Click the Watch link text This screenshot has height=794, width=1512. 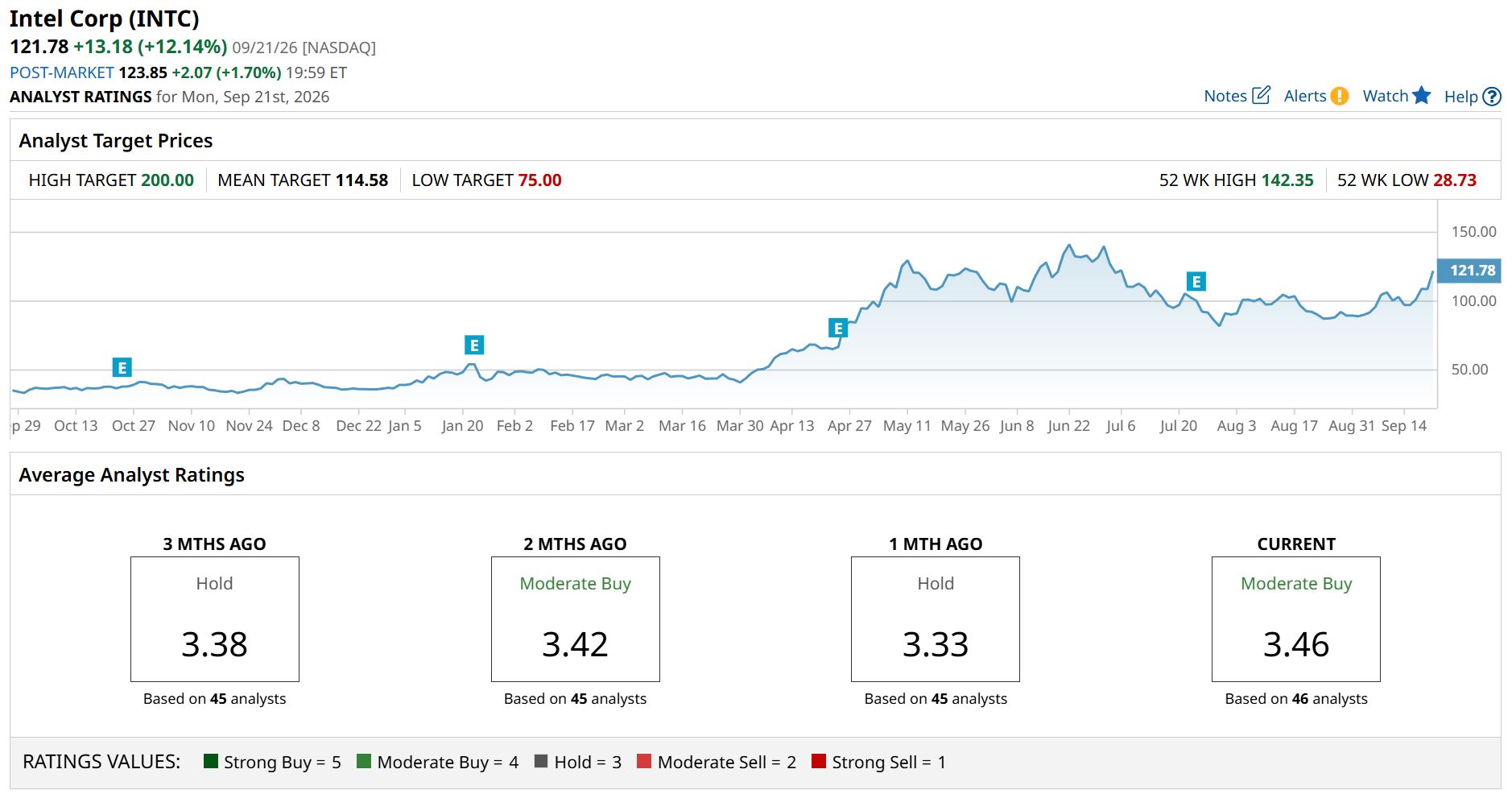pos(1385,96)
